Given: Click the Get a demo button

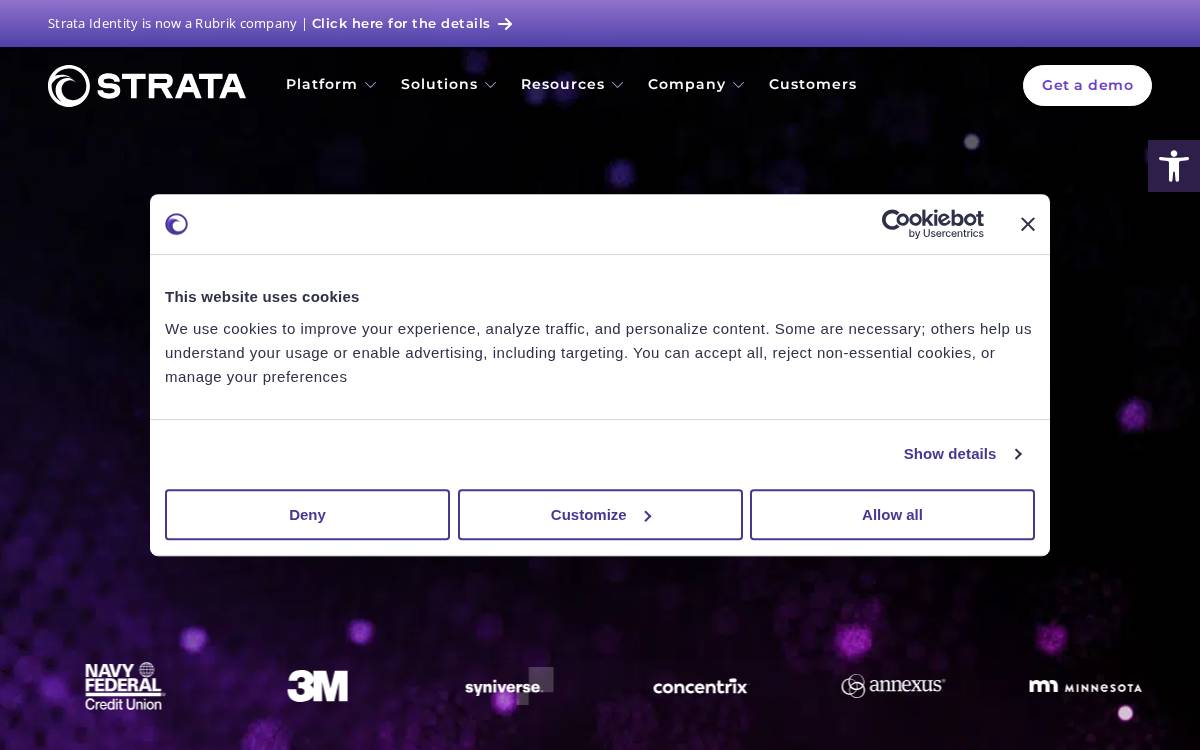Looking at the screenshot, I should click(x=1087, y=85).
